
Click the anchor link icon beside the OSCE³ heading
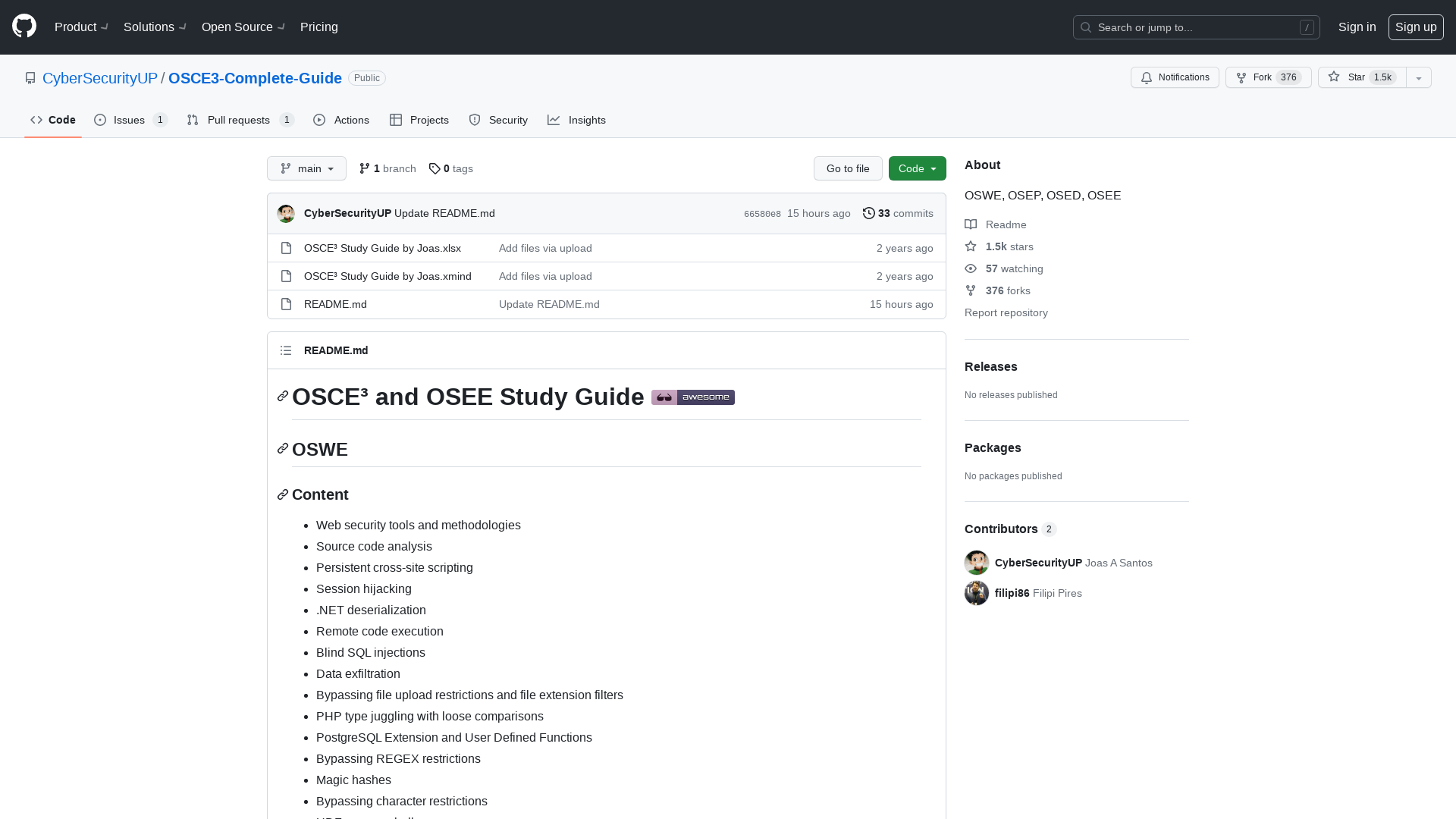283,397
